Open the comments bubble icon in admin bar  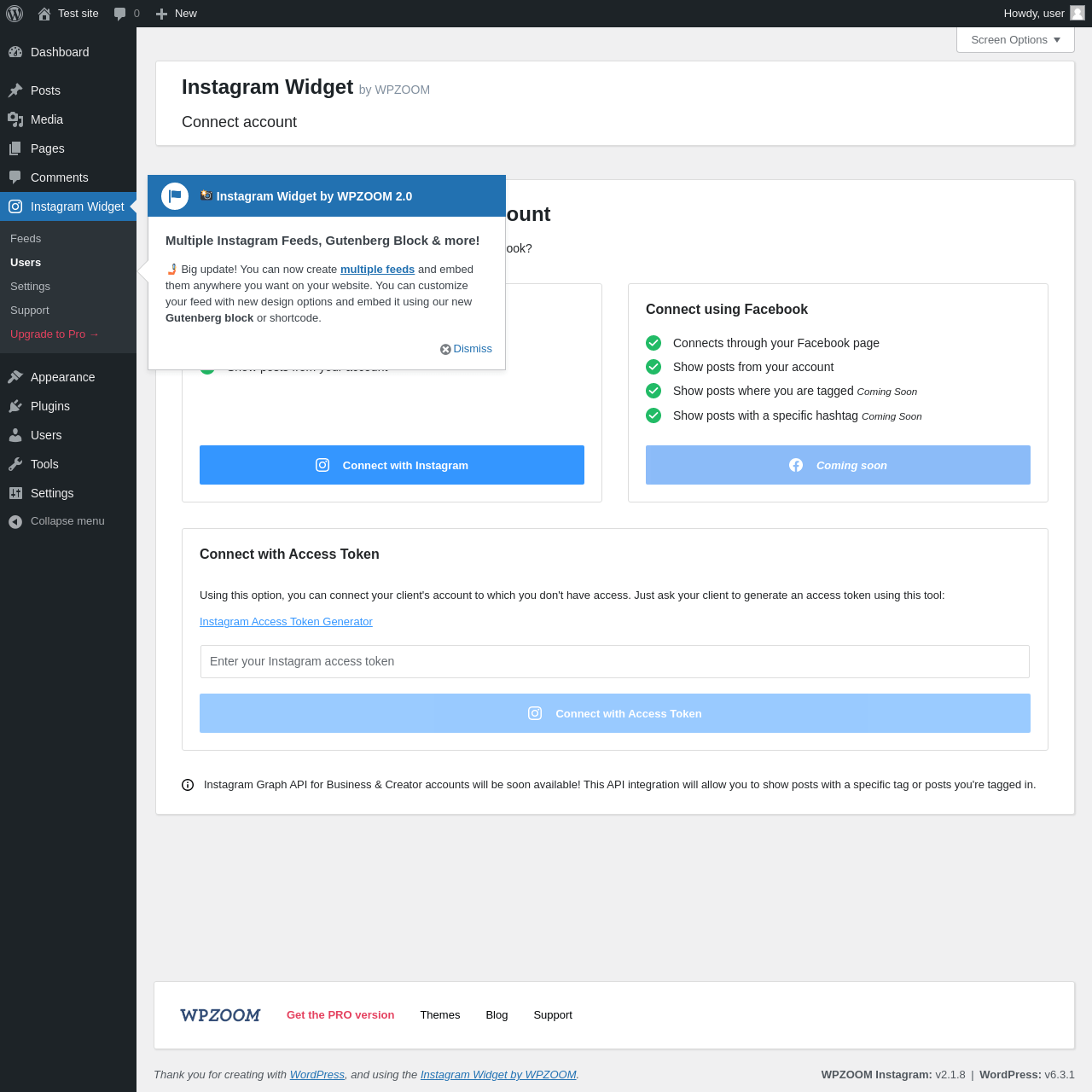click(119, 14)
